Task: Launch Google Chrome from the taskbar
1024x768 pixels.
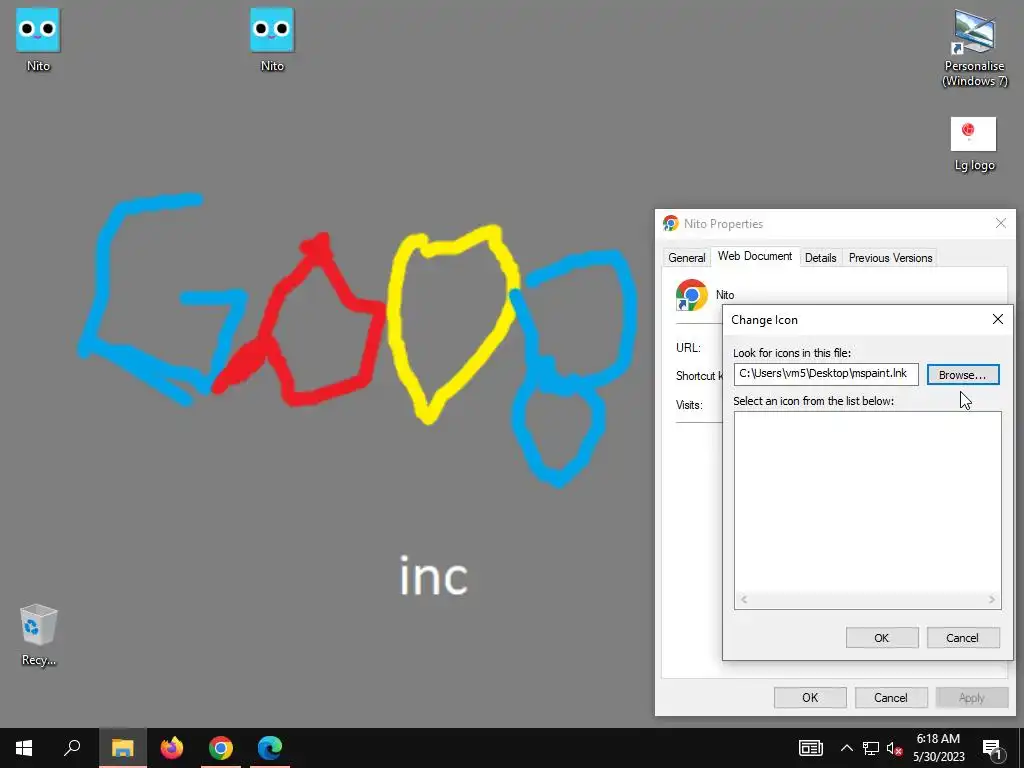Action: (x=221, y=748)
